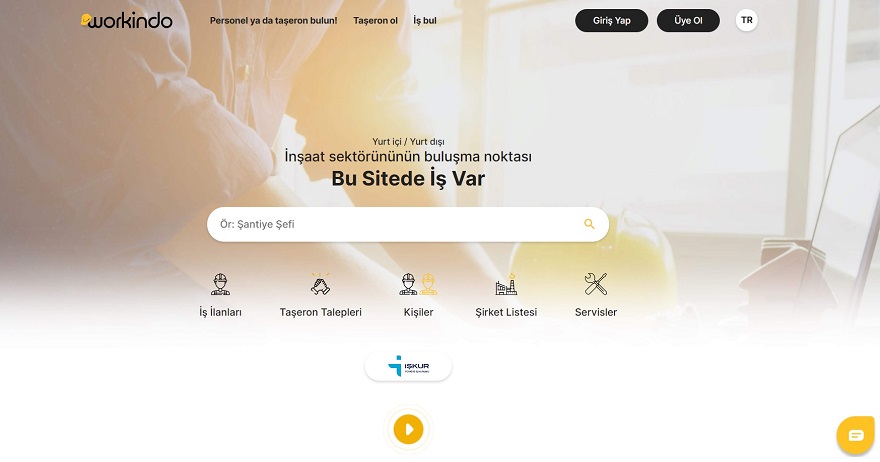Open Taşeron Talepleri handshake icon
This screenshot has height=462, width=880.
pyautogui.click(x=320, y=284)
